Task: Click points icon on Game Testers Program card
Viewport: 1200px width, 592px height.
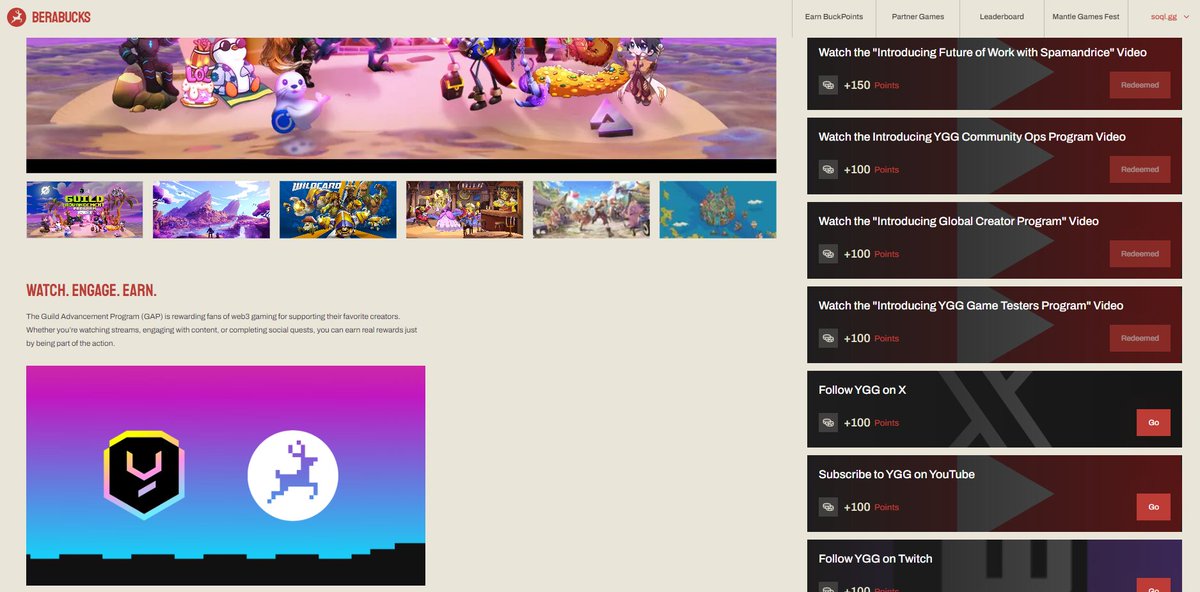Action: (828, 338)
